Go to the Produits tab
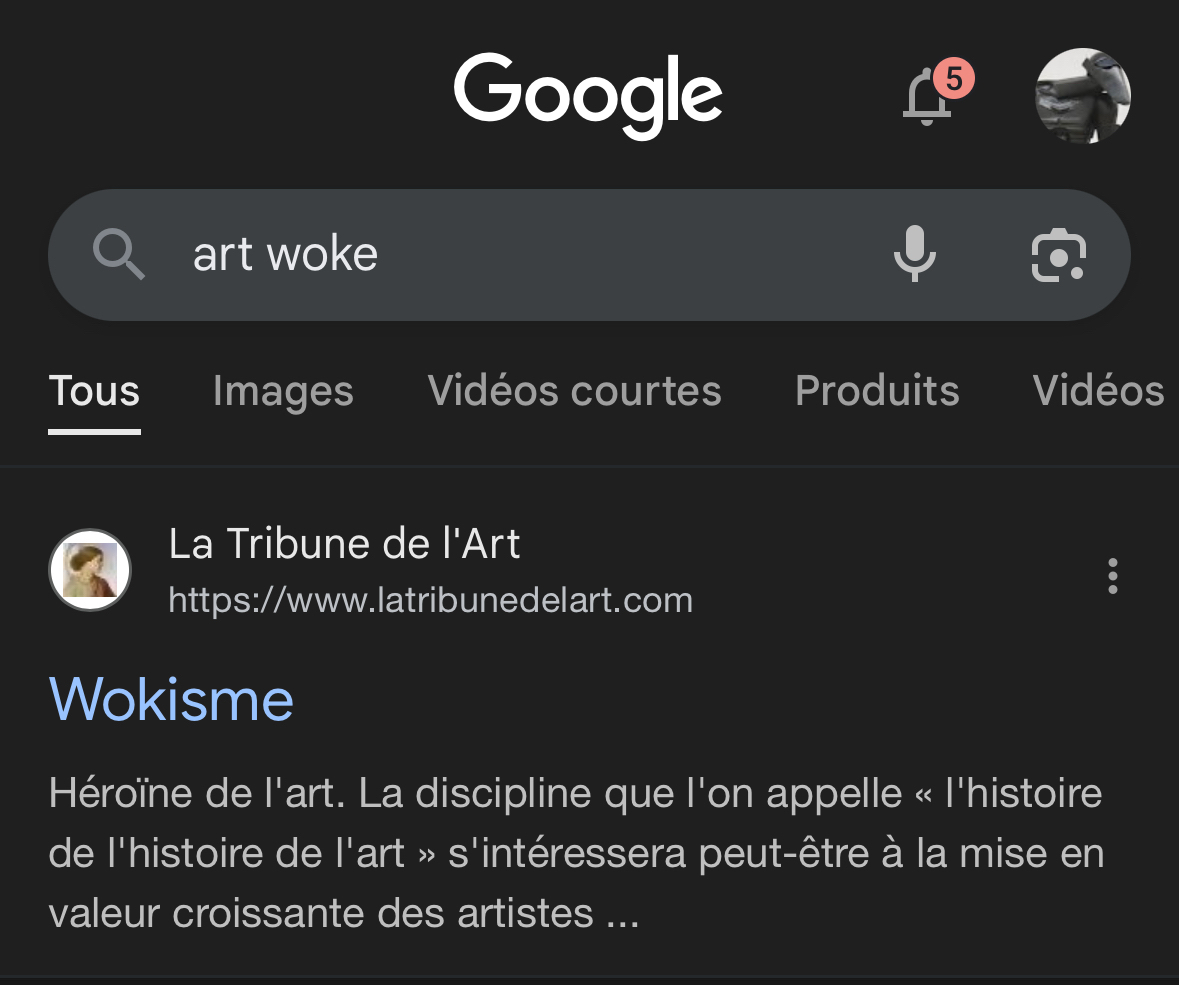Viewport: 1179px width, 985px height. (877, 391)
